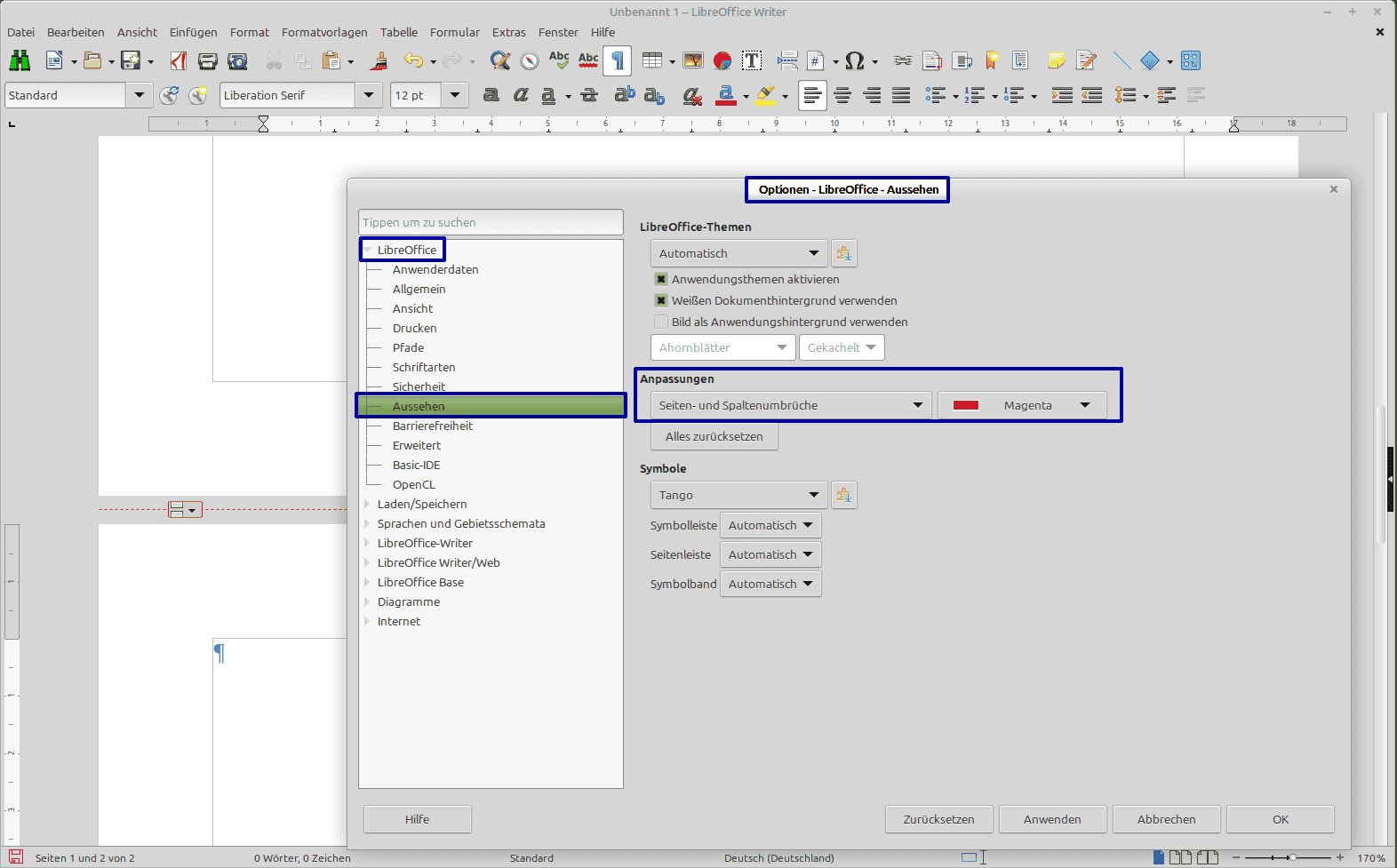Click the Print document icon

[208, 60]
